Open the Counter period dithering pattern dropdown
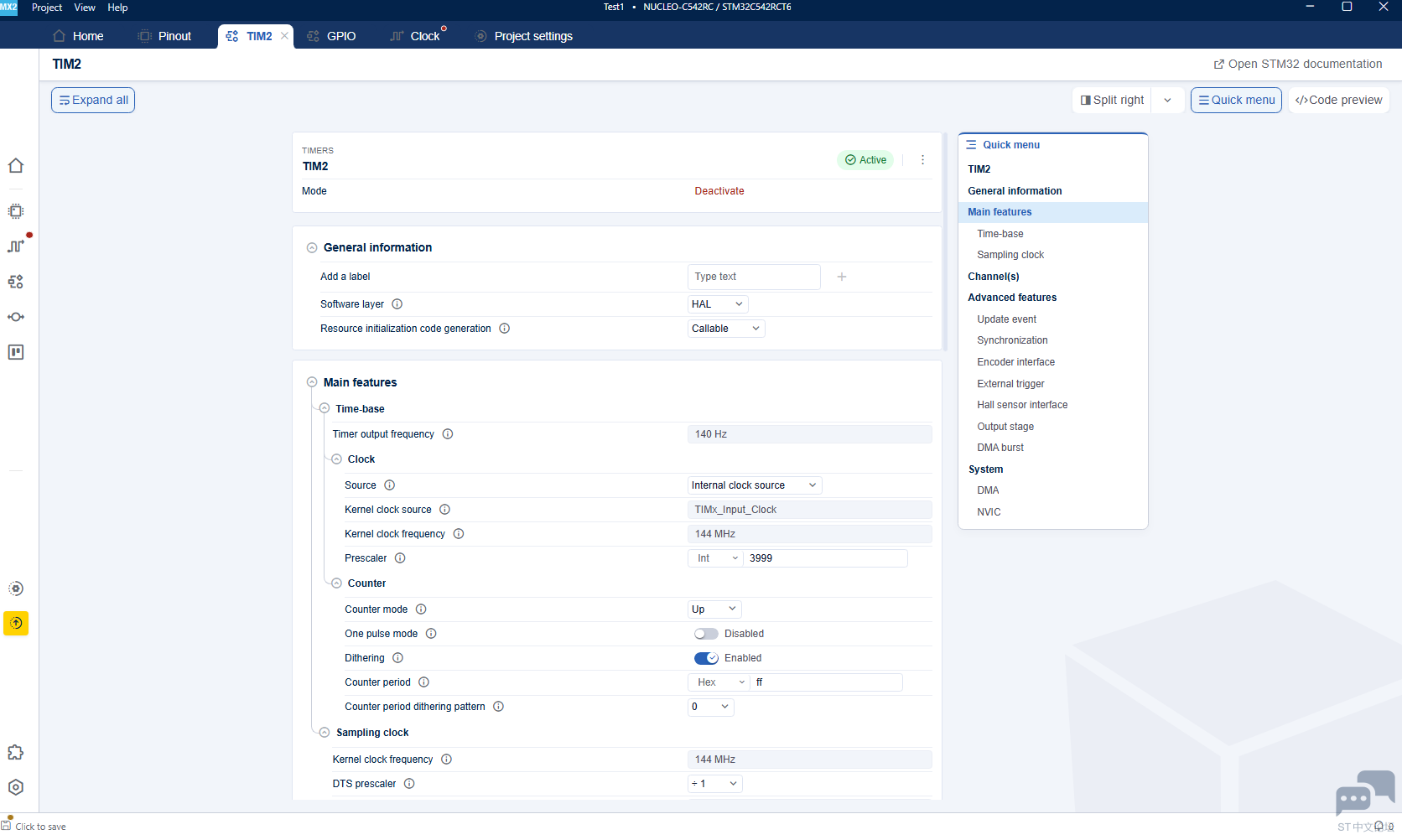Image resolution: width=1402 pixels, height=840 pixels. tap(711, 707)
